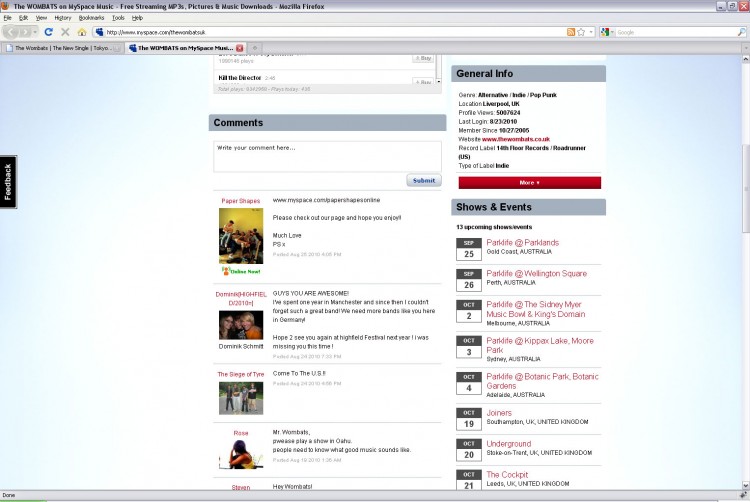This screenshot has height=502, width=750.
Task: Click the RSS feed icon in address bar
Action: pos(571,32)
